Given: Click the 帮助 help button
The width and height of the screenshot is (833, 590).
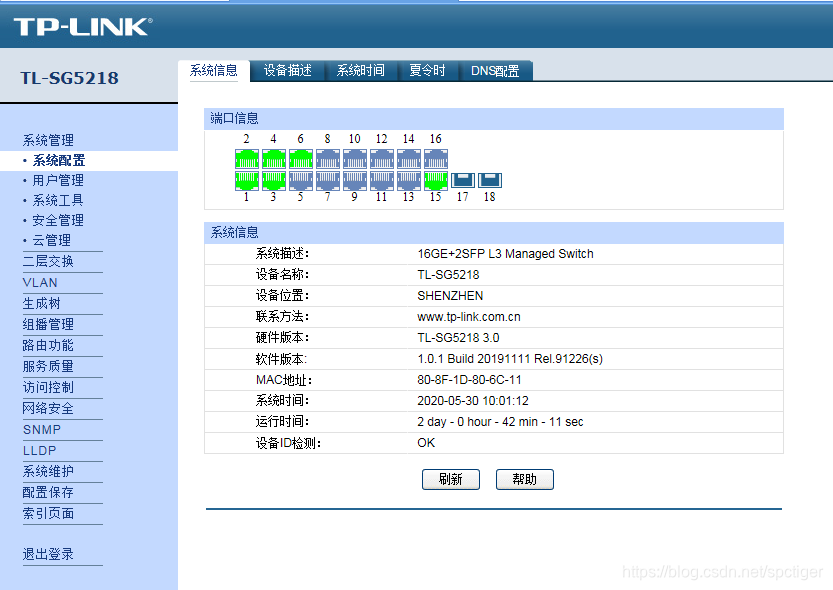Looking at the screenshot, I should point(525,480).
